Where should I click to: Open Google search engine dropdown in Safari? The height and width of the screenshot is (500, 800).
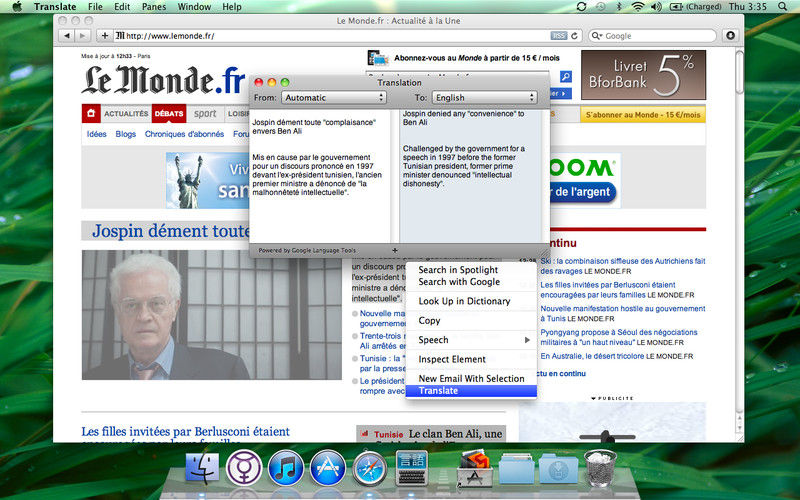(x=595, y=36)
